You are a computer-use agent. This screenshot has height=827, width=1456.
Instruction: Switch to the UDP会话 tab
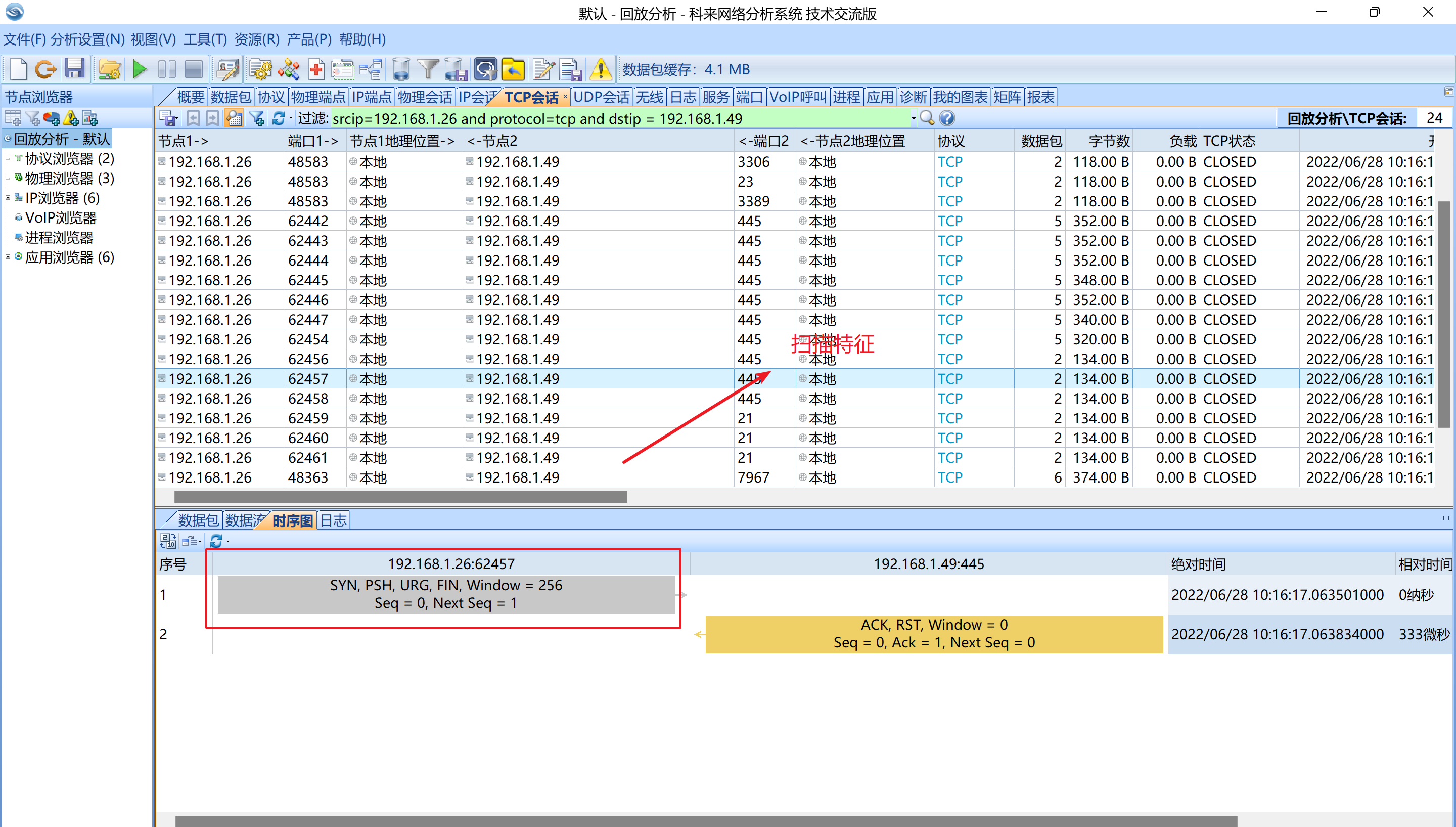[x=601, y=97]
